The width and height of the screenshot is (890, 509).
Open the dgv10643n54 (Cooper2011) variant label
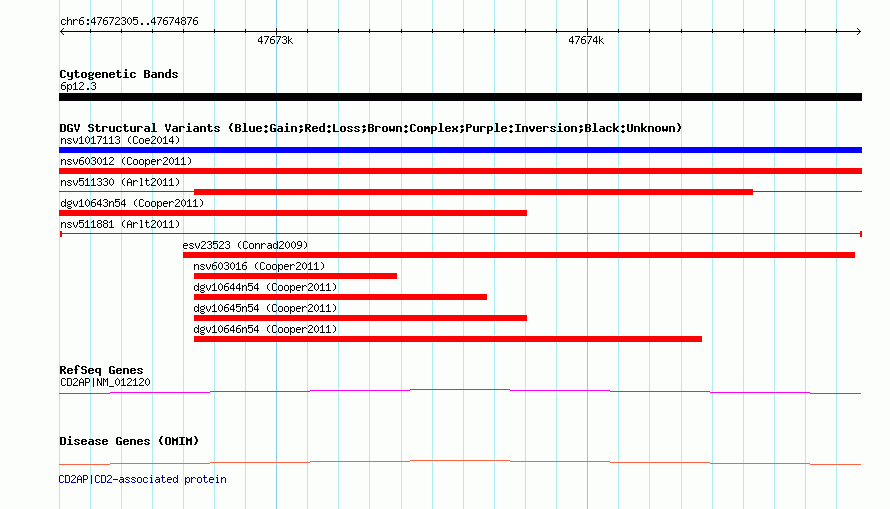coord(132,203)
